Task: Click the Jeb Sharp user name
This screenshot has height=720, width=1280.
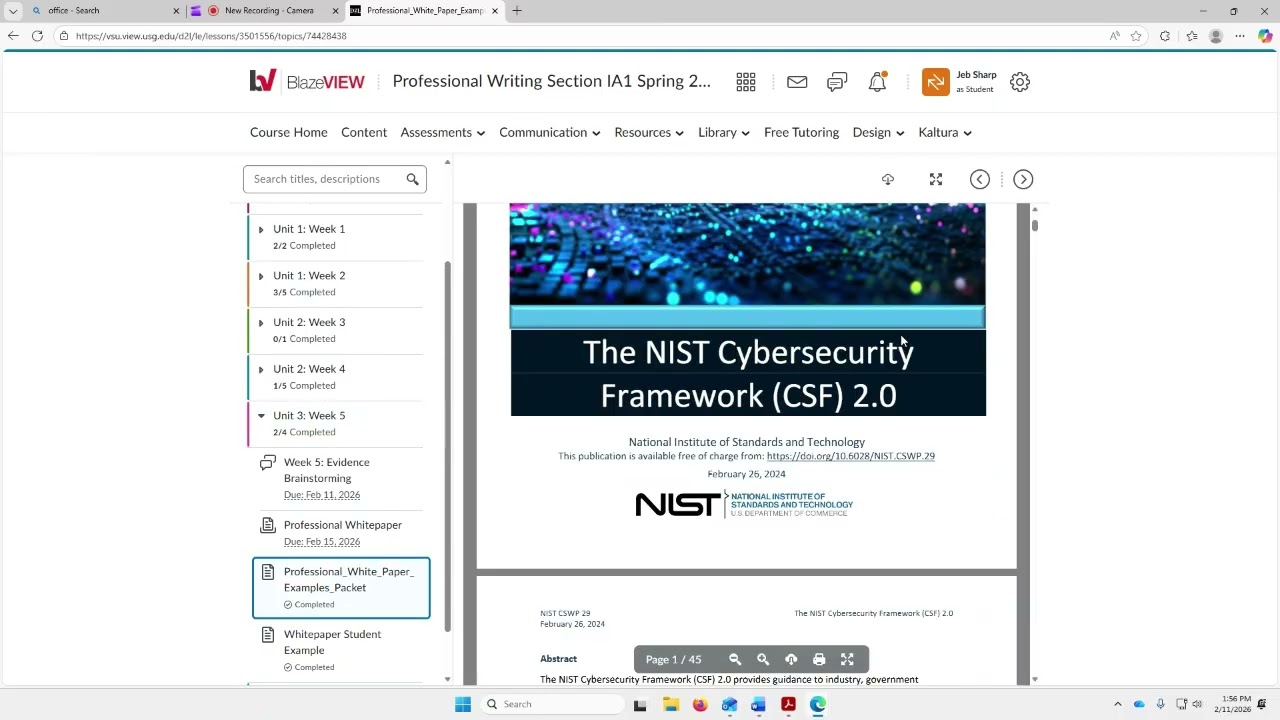Action: (976, 75)
